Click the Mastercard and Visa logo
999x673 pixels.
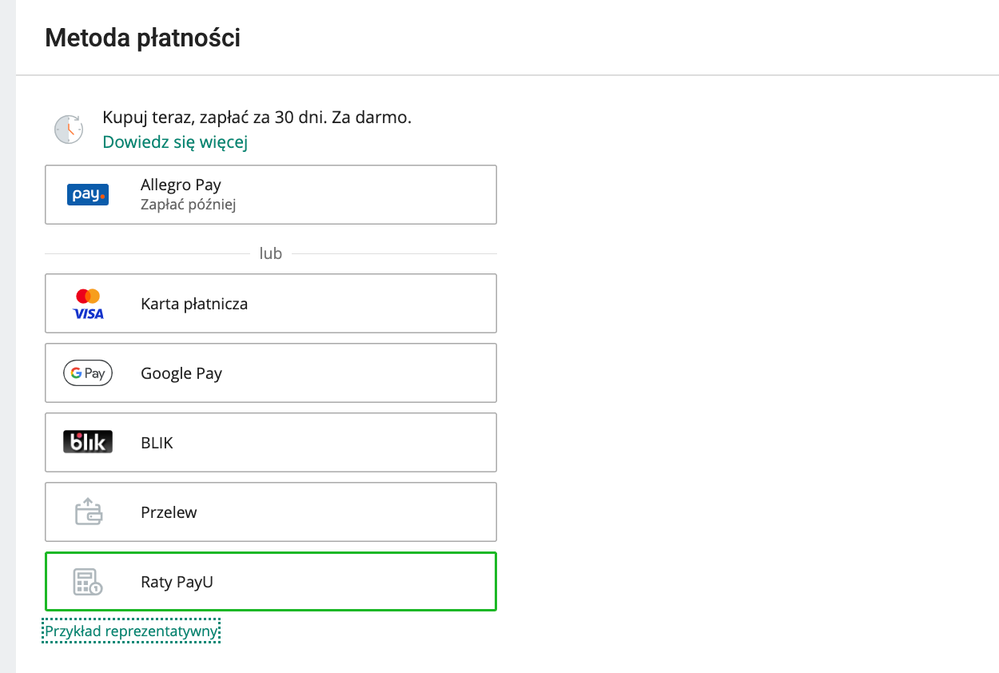(x=88, y=304)
